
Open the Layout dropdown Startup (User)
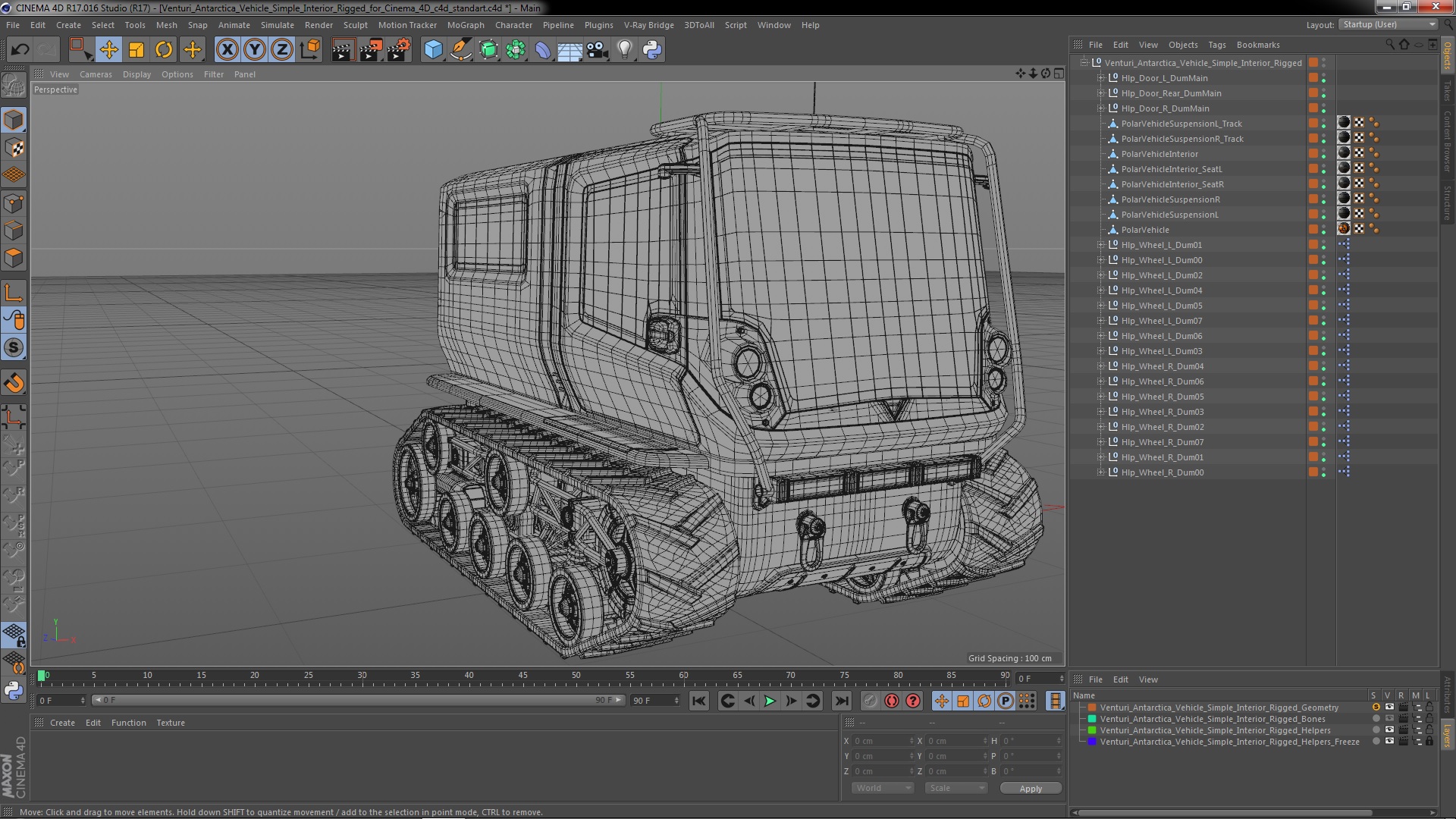tap(1388, 25)
